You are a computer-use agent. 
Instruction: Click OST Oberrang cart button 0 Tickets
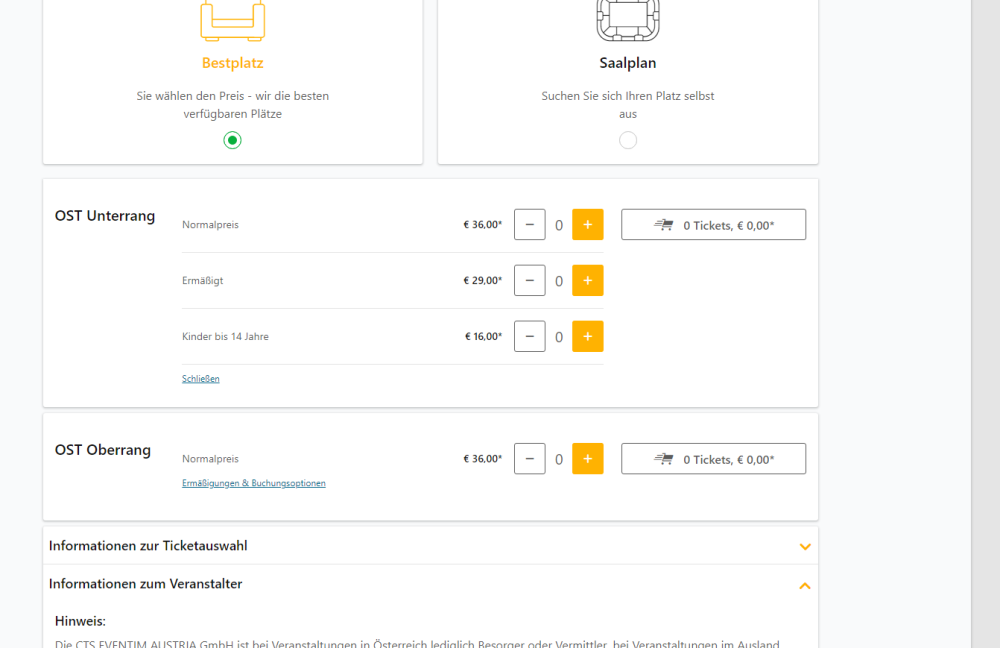point(713,459)
